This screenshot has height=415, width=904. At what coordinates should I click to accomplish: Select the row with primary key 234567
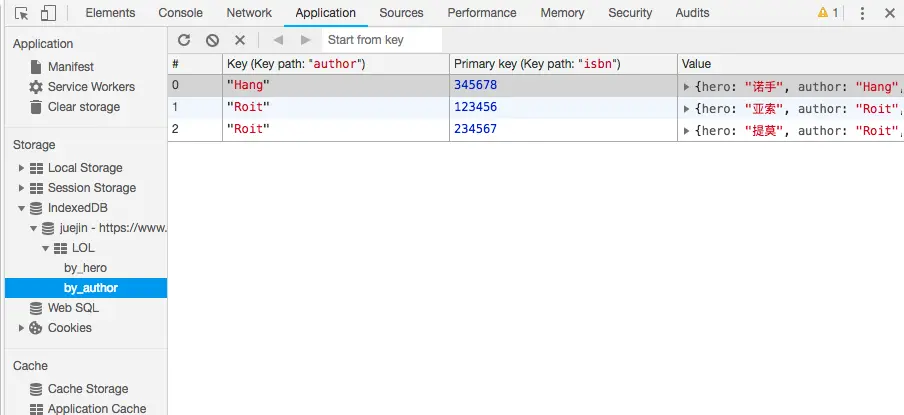tap(475, 129)
